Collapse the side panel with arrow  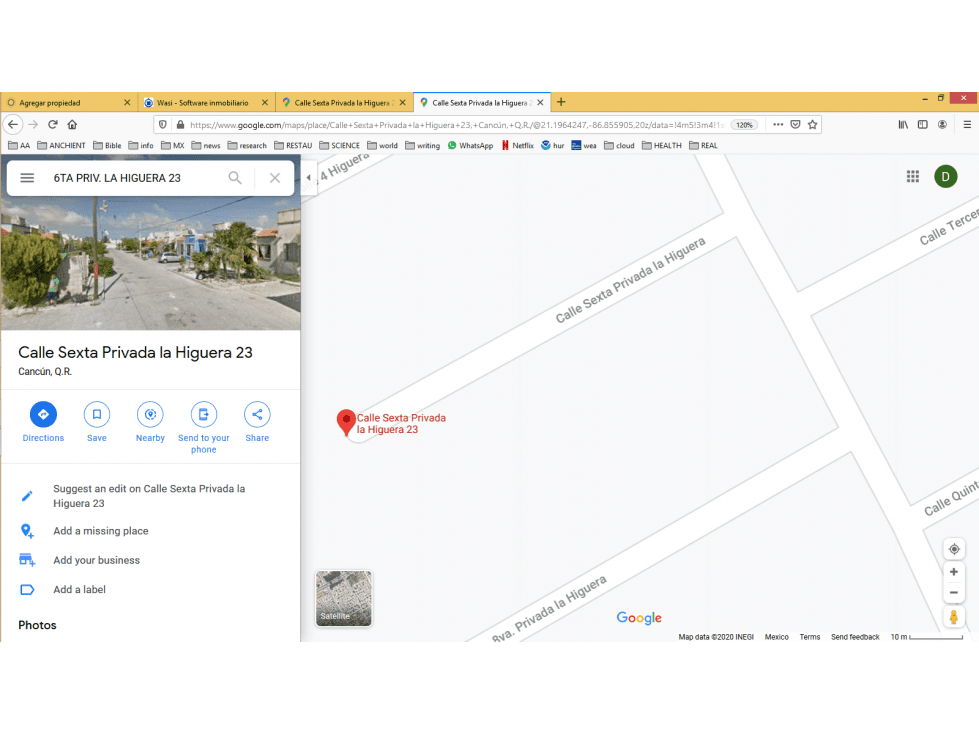pyautogui.click(x=308, y=178)
